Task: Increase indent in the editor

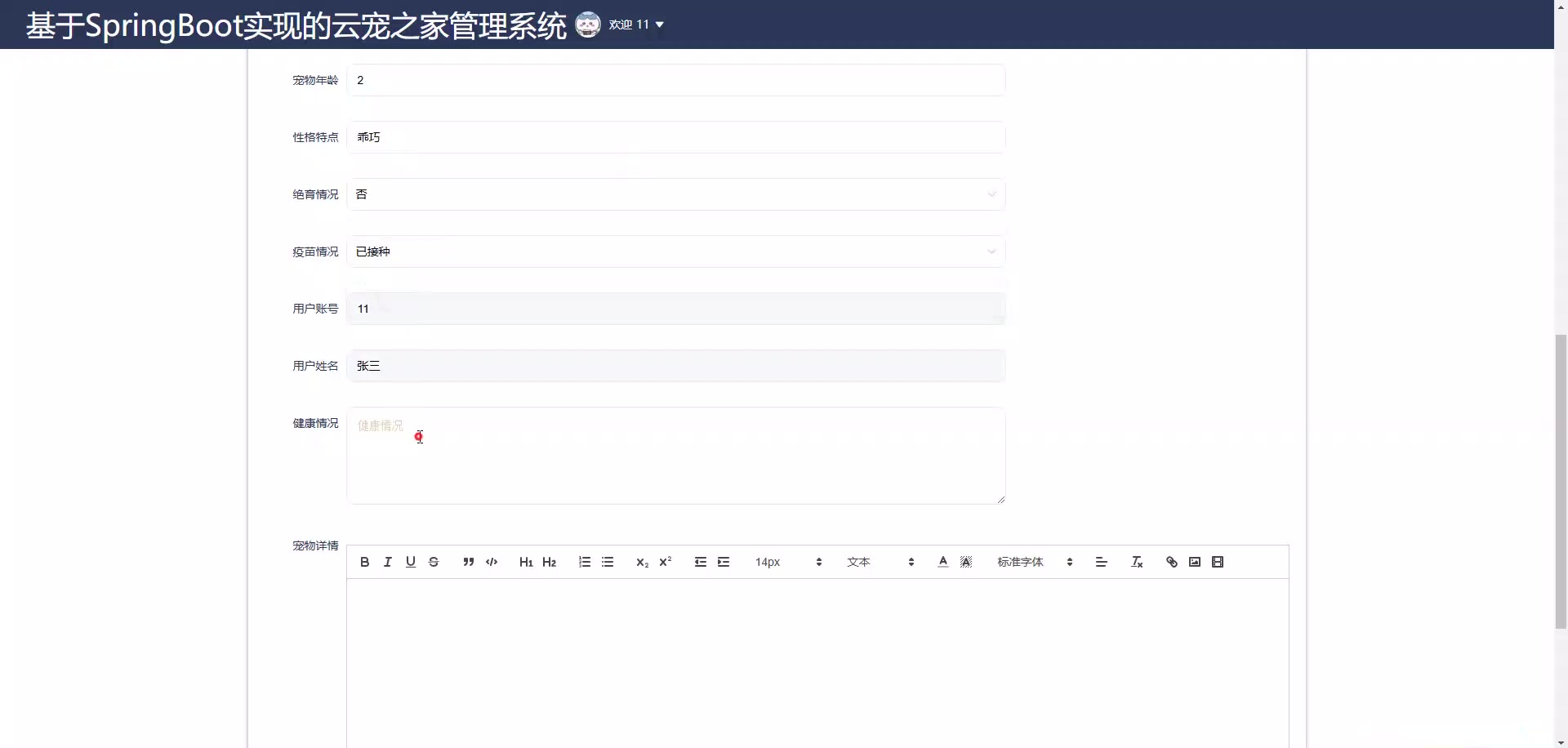Action: (724, 562)
